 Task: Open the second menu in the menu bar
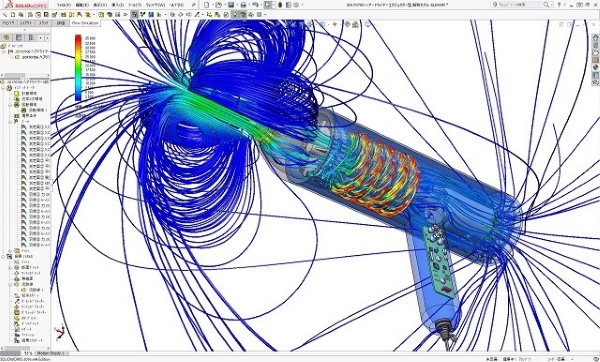tap(82, 5)
